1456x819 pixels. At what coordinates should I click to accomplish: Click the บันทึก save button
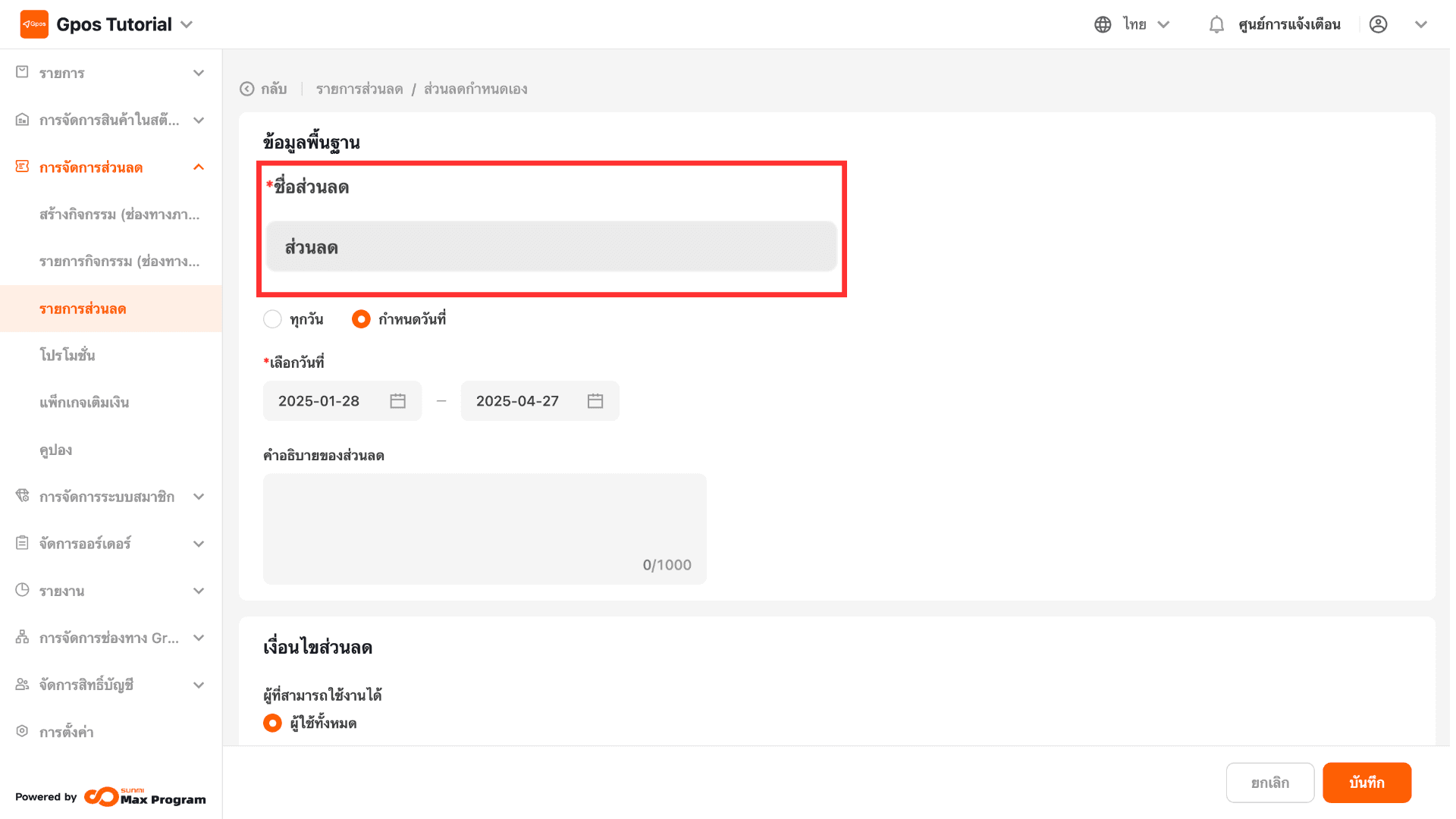(x=1367, y=783)
